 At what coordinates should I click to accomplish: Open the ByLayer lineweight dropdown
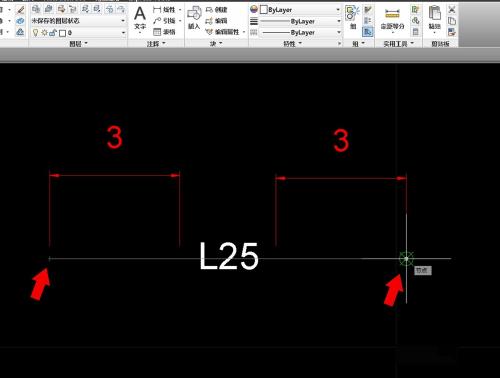point(300,21)
